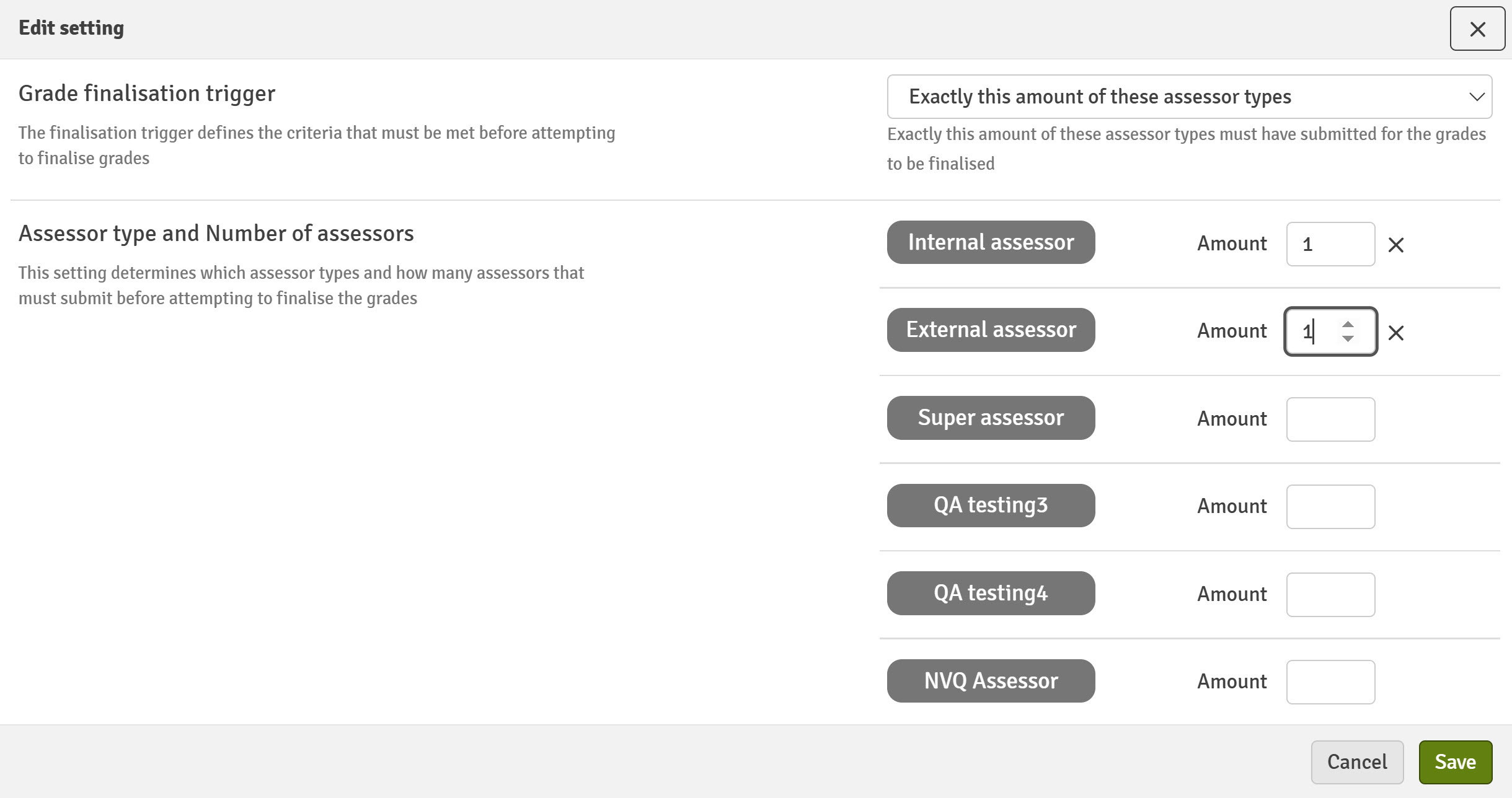Focus the QA testing3 amount field
Screen dimensions: 1512x798
[x=1330, y=507]
